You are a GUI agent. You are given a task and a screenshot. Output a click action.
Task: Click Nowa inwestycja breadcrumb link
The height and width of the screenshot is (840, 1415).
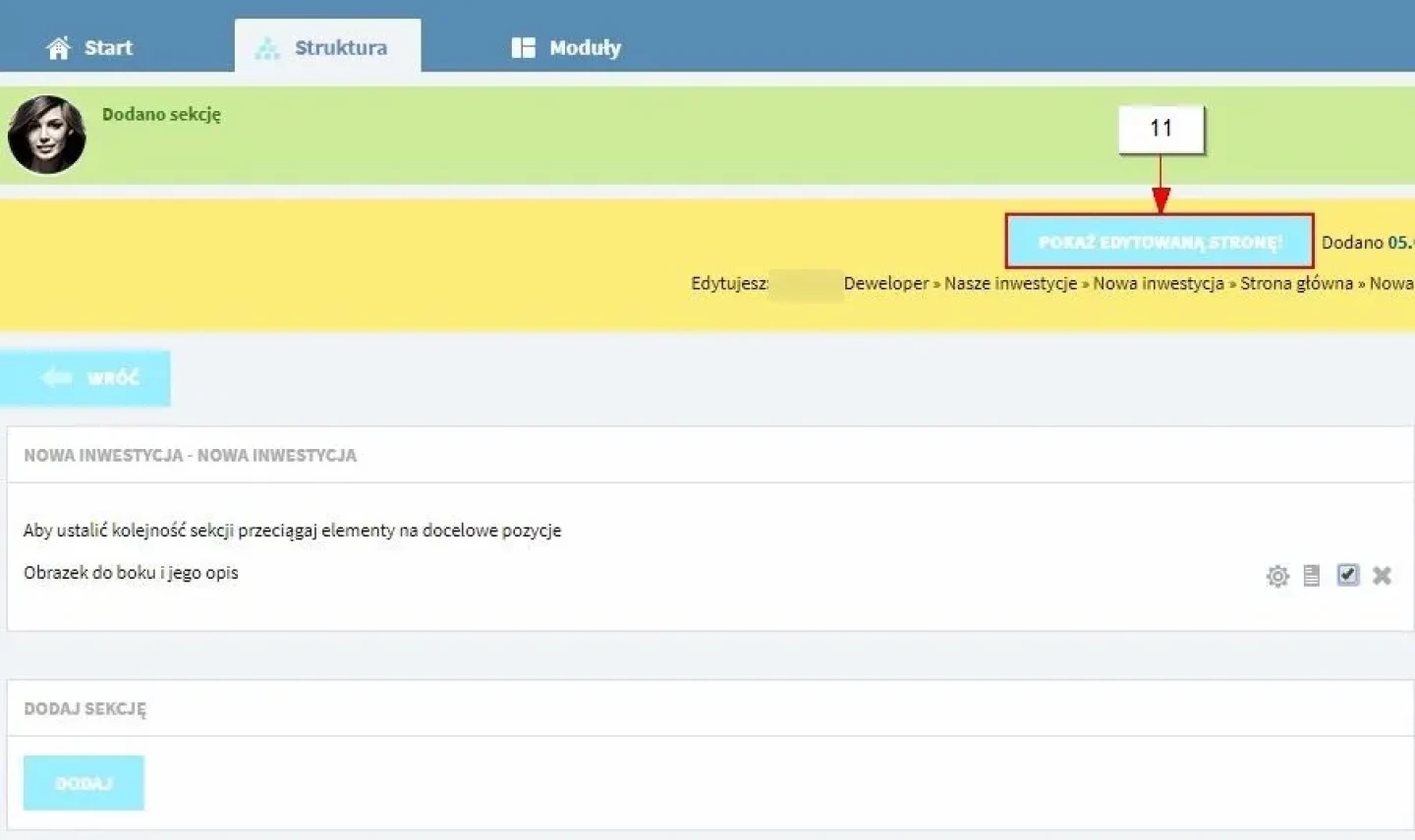(x=1159, y=283)
